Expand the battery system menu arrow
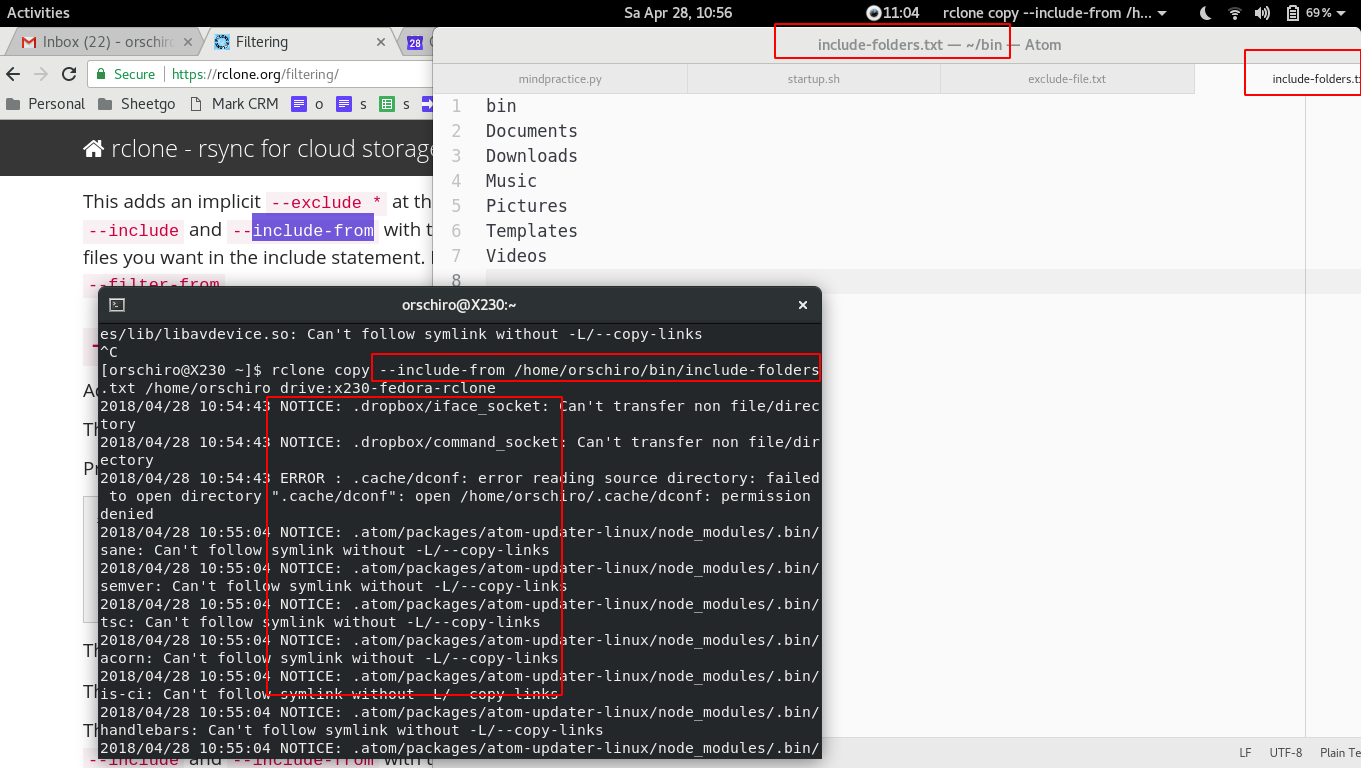This screenshot has width=1361, height=768. [x=1345, y=13]
